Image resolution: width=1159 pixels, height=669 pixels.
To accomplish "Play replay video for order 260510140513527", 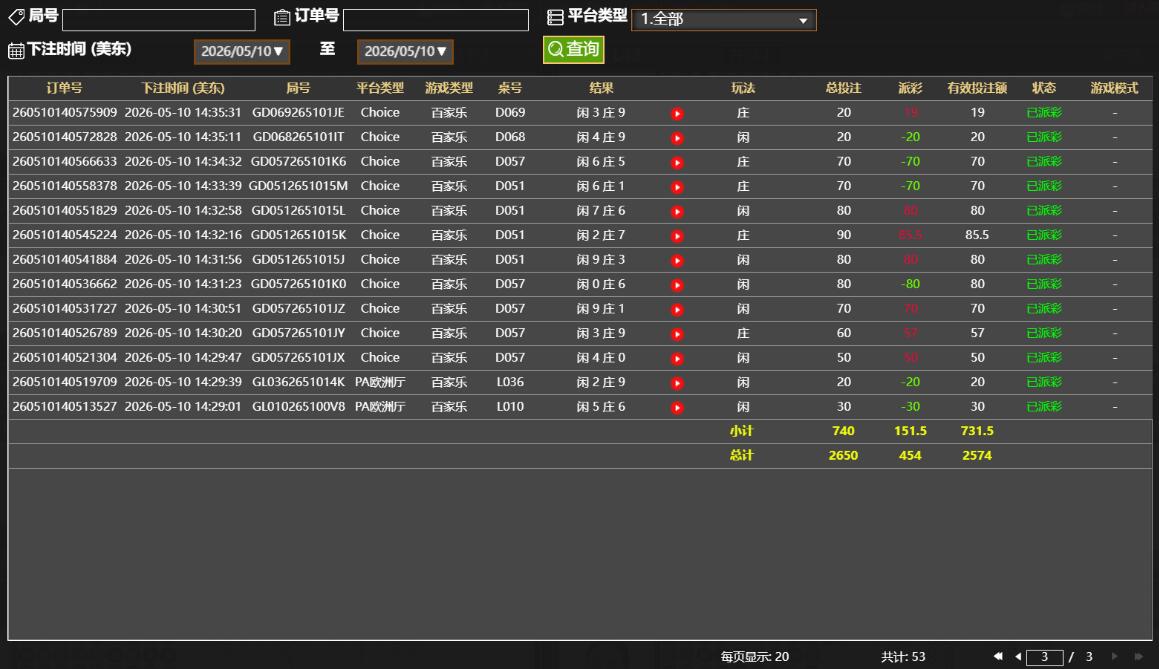I will tap(677, 407).
